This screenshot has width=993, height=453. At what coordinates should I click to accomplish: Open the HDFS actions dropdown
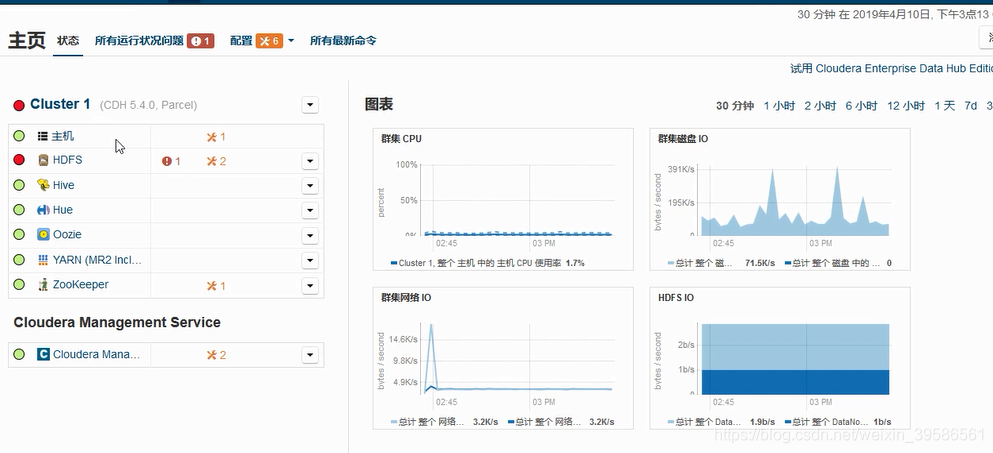tap(310, 161)
